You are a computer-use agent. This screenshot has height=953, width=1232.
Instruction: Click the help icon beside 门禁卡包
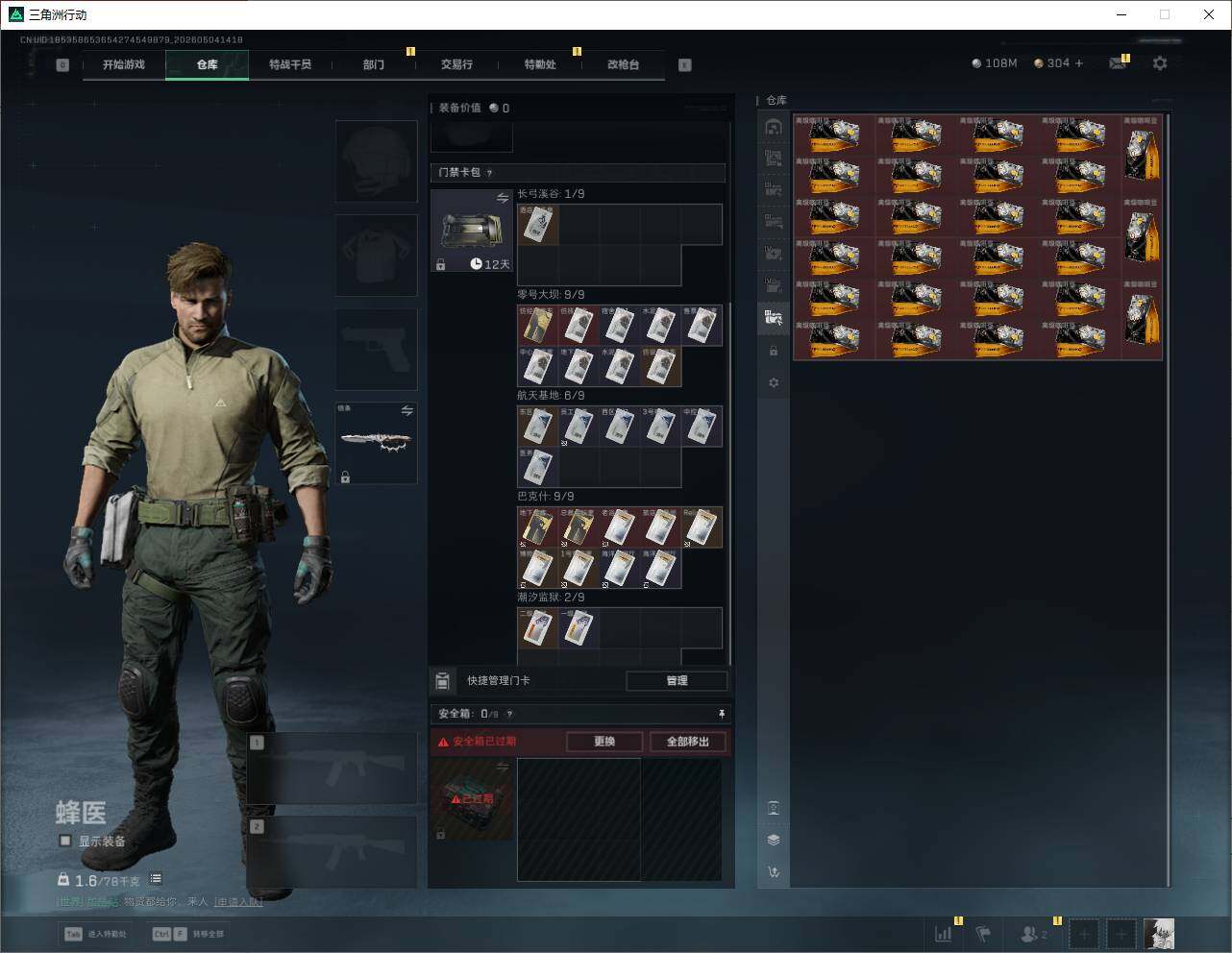[x=489, y=173]
